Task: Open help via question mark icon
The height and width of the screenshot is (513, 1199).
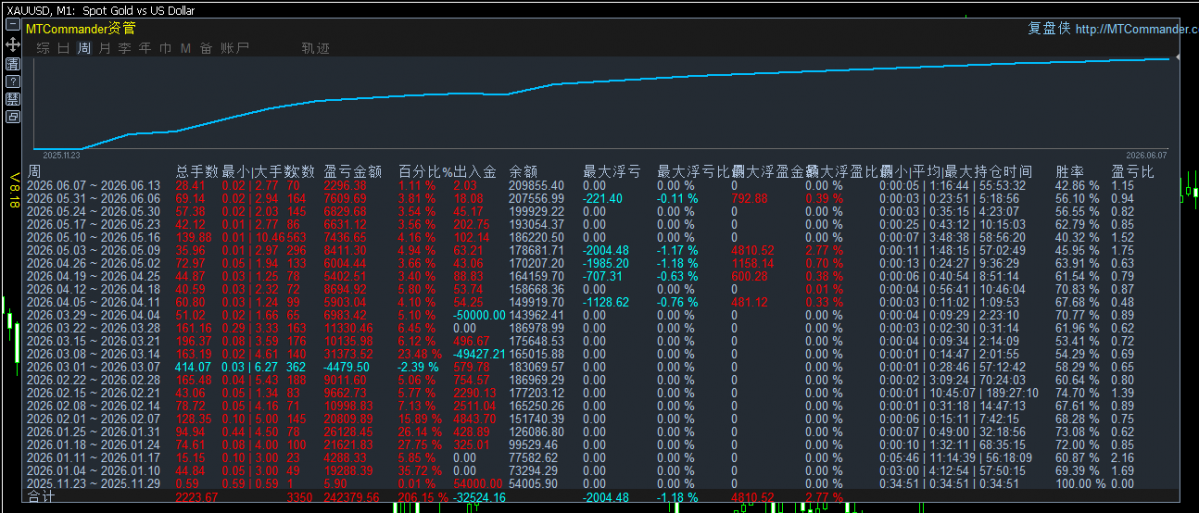Action: [x=12, y=81]
